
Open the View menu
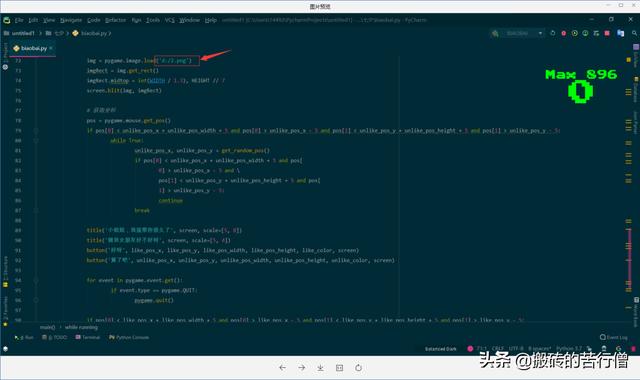point(49,20)
